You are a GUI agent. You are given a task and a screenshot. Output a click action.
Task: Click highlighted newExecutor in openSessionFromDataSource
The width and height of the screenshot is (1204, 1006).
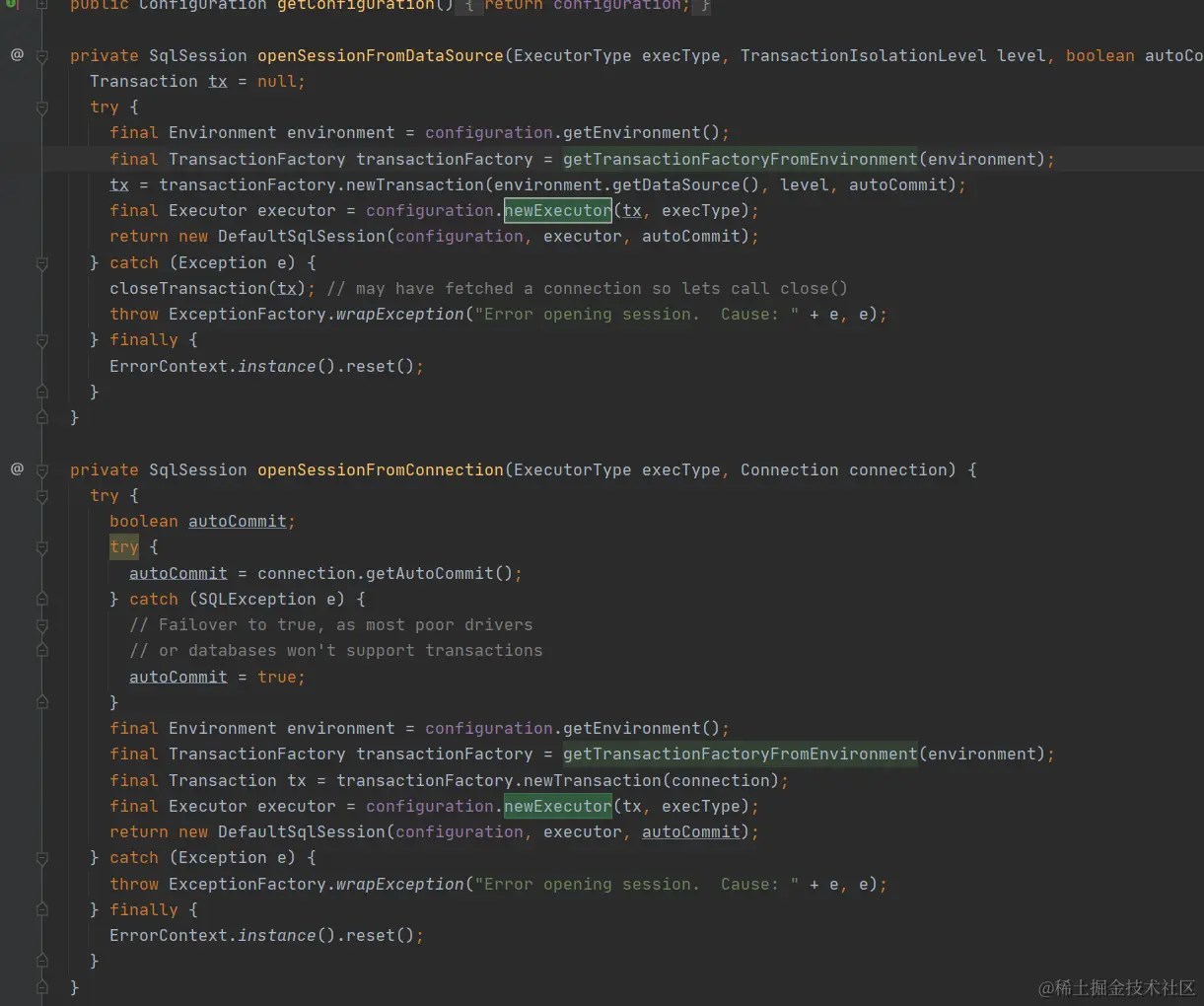pyautogui.click(x=558, y=210)
